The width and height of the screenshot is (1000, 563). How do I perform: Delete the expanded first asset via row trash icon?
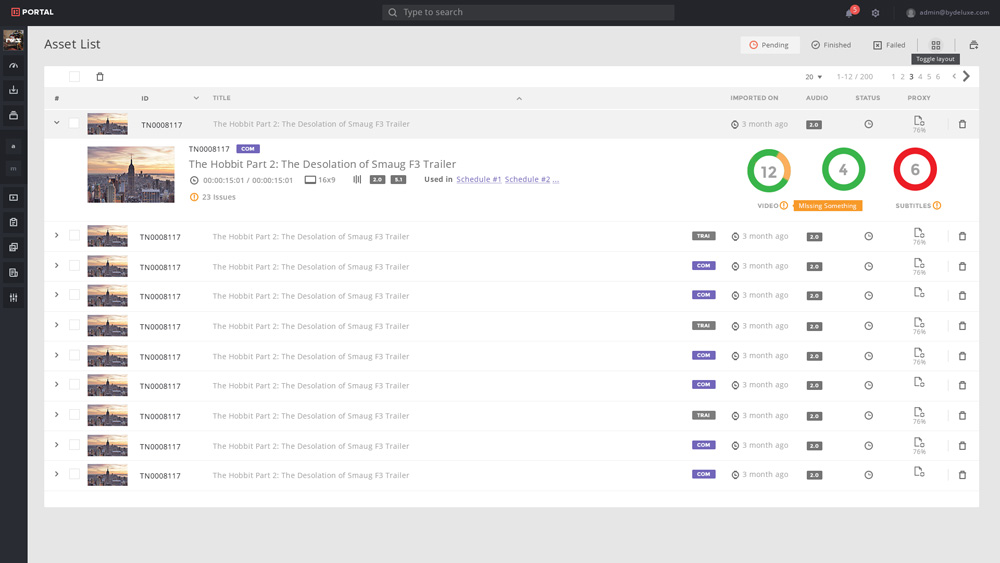(962, 124)
